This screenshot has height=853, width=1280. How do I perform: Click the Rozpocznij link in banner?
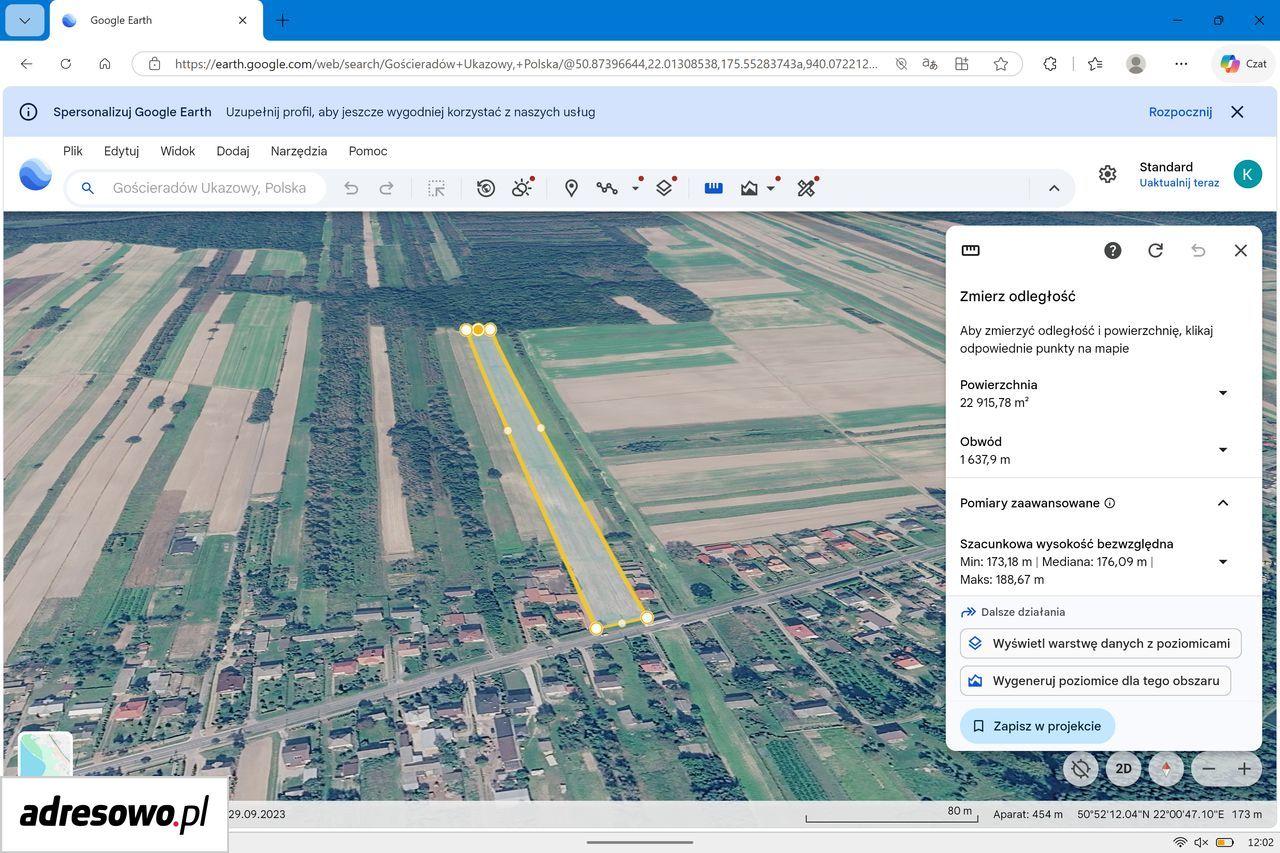(1180, 112)
